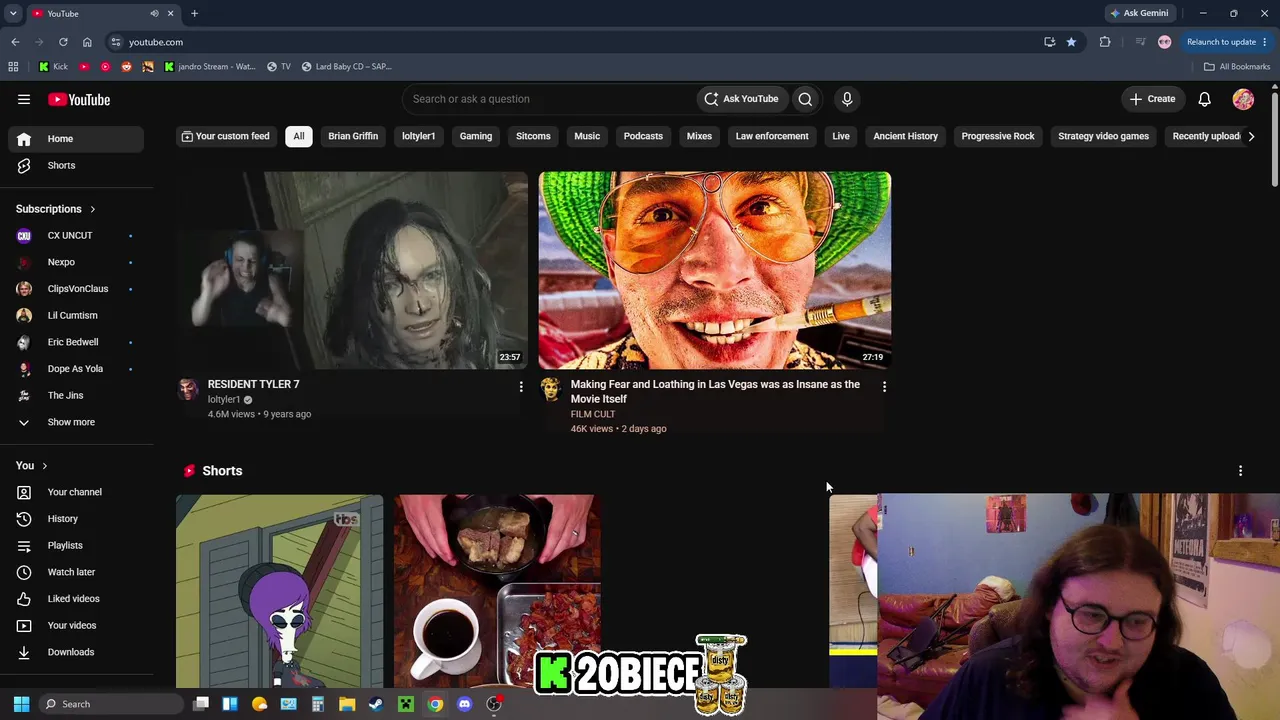Select the Ancient History filter chip
The width and height of the screenshot is (1280, 720).
(906, 136)
